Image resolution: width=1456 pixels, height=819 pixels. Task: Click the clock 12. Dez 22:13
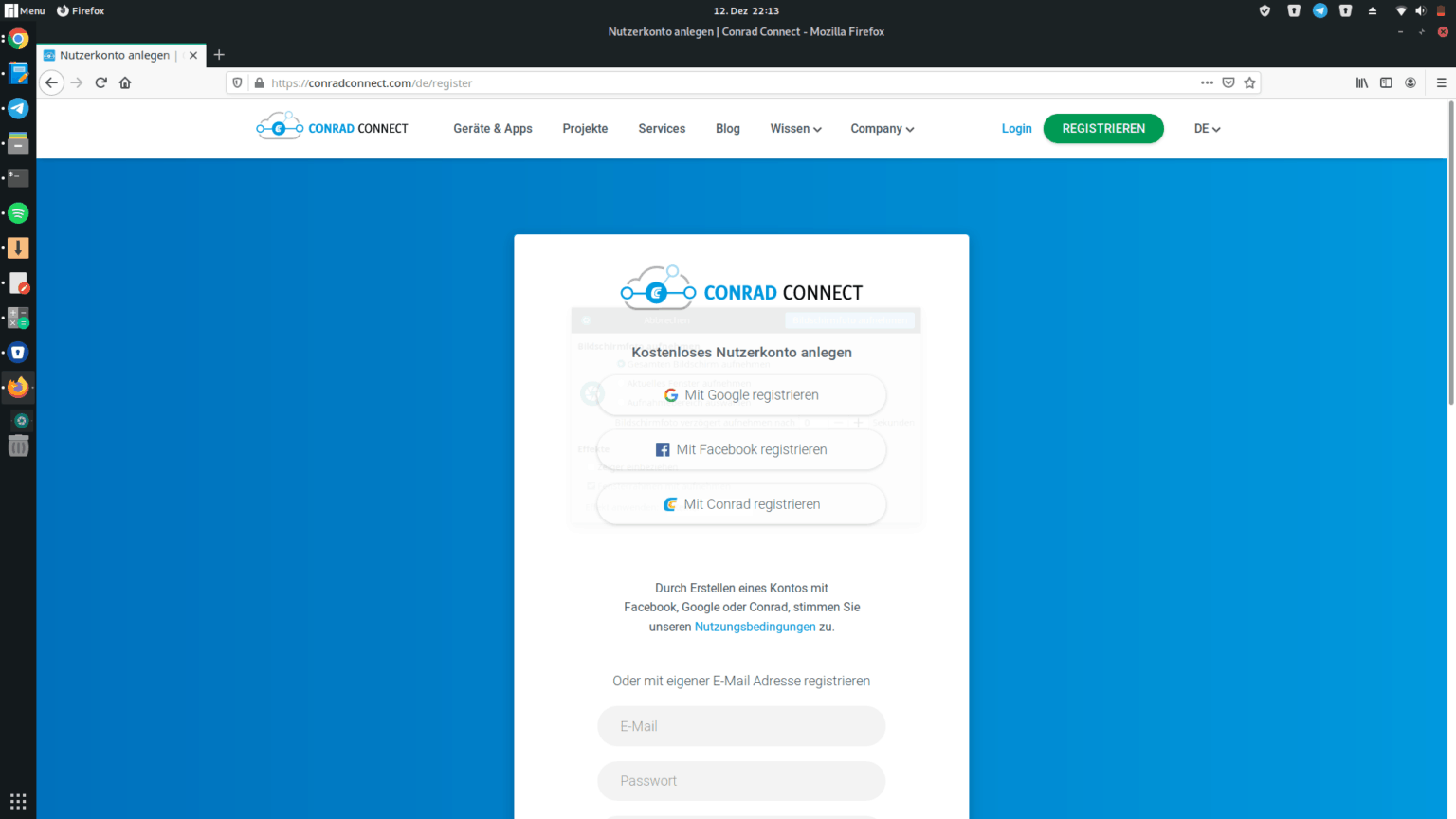pyautogui.click(x=746, y=10)
